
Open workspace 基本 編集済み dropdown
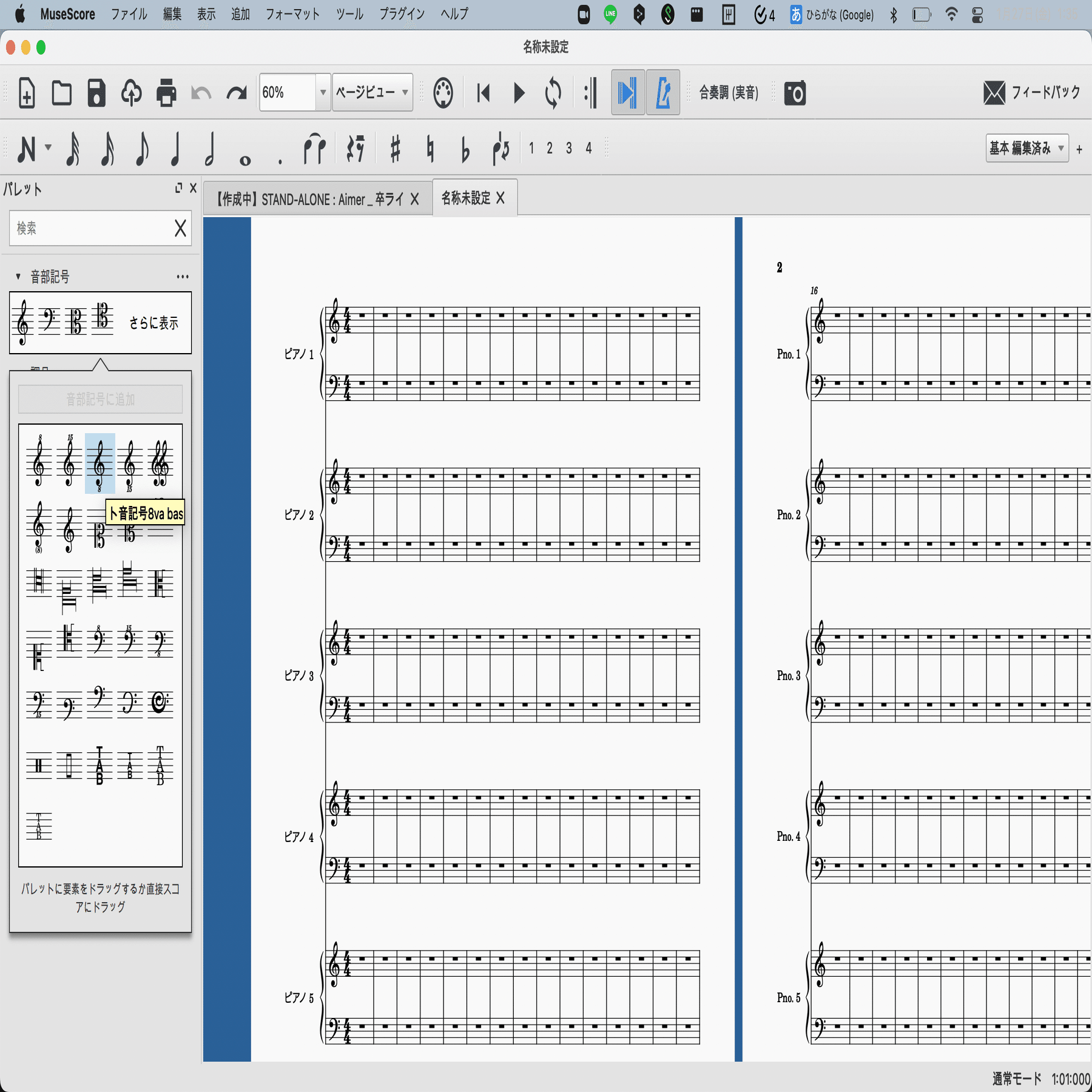point(1027,148)
